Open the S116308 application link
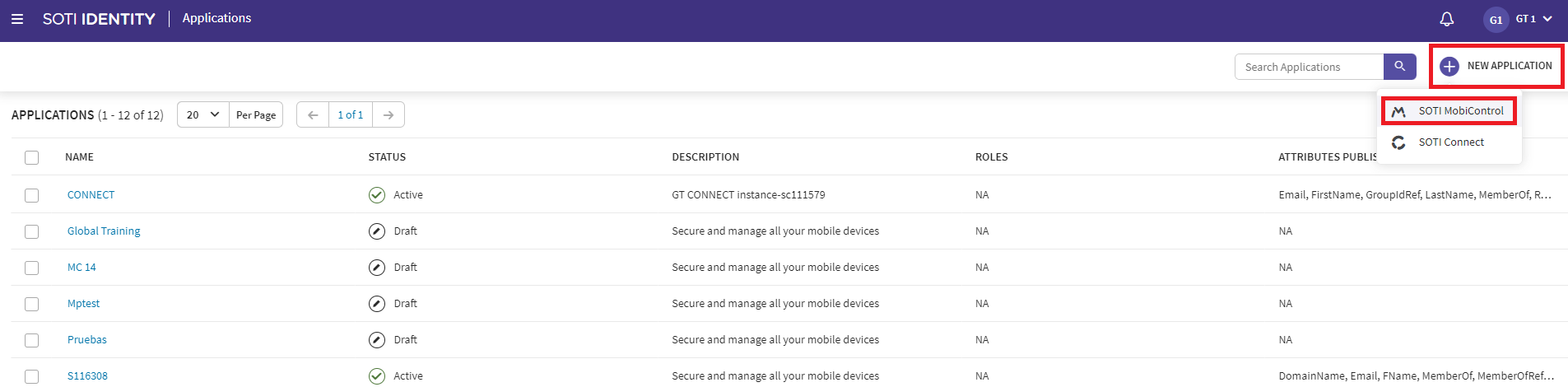 [87, 376]
